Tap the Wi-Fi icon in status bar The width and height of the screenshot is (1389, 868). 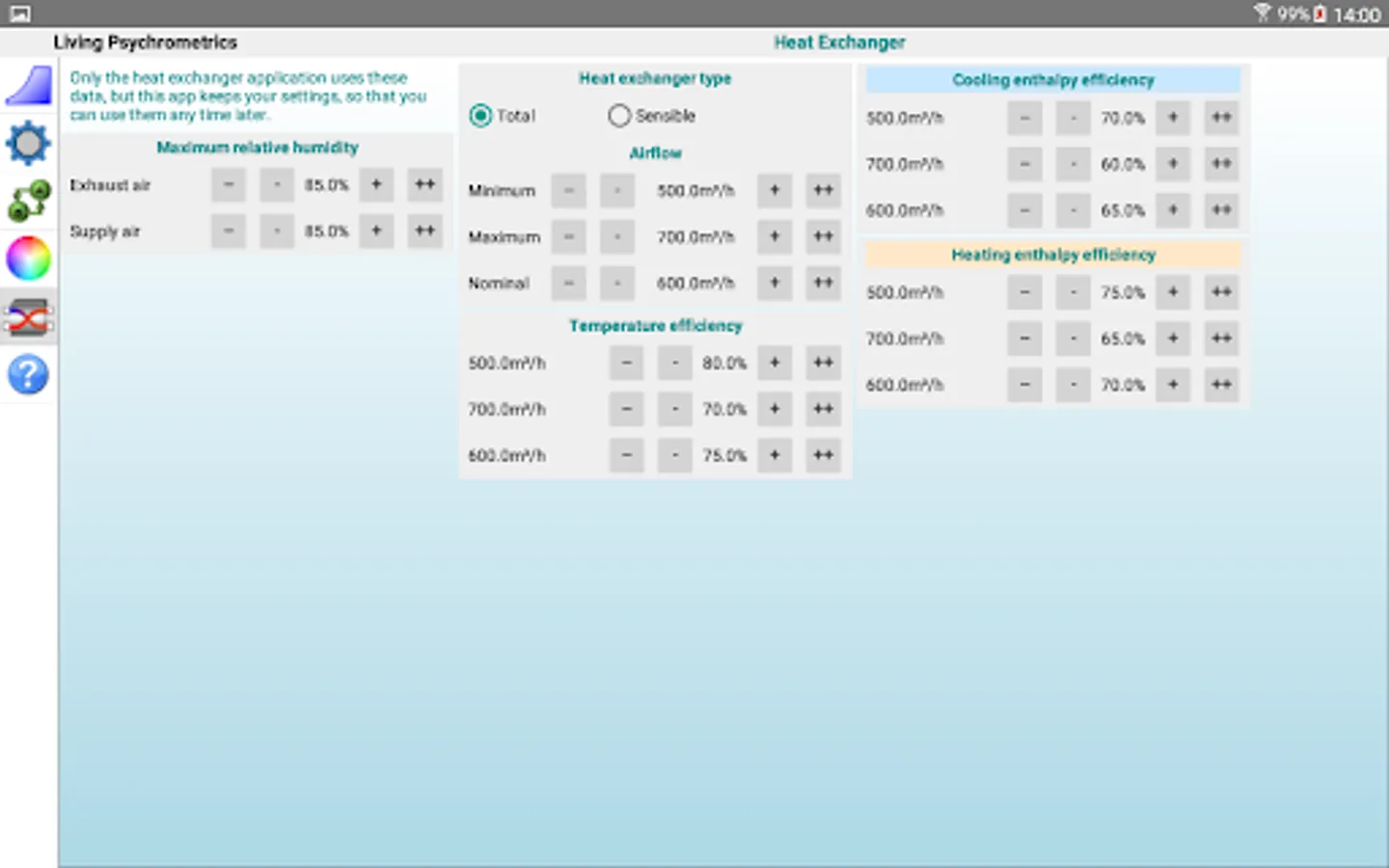point(1262,14)
